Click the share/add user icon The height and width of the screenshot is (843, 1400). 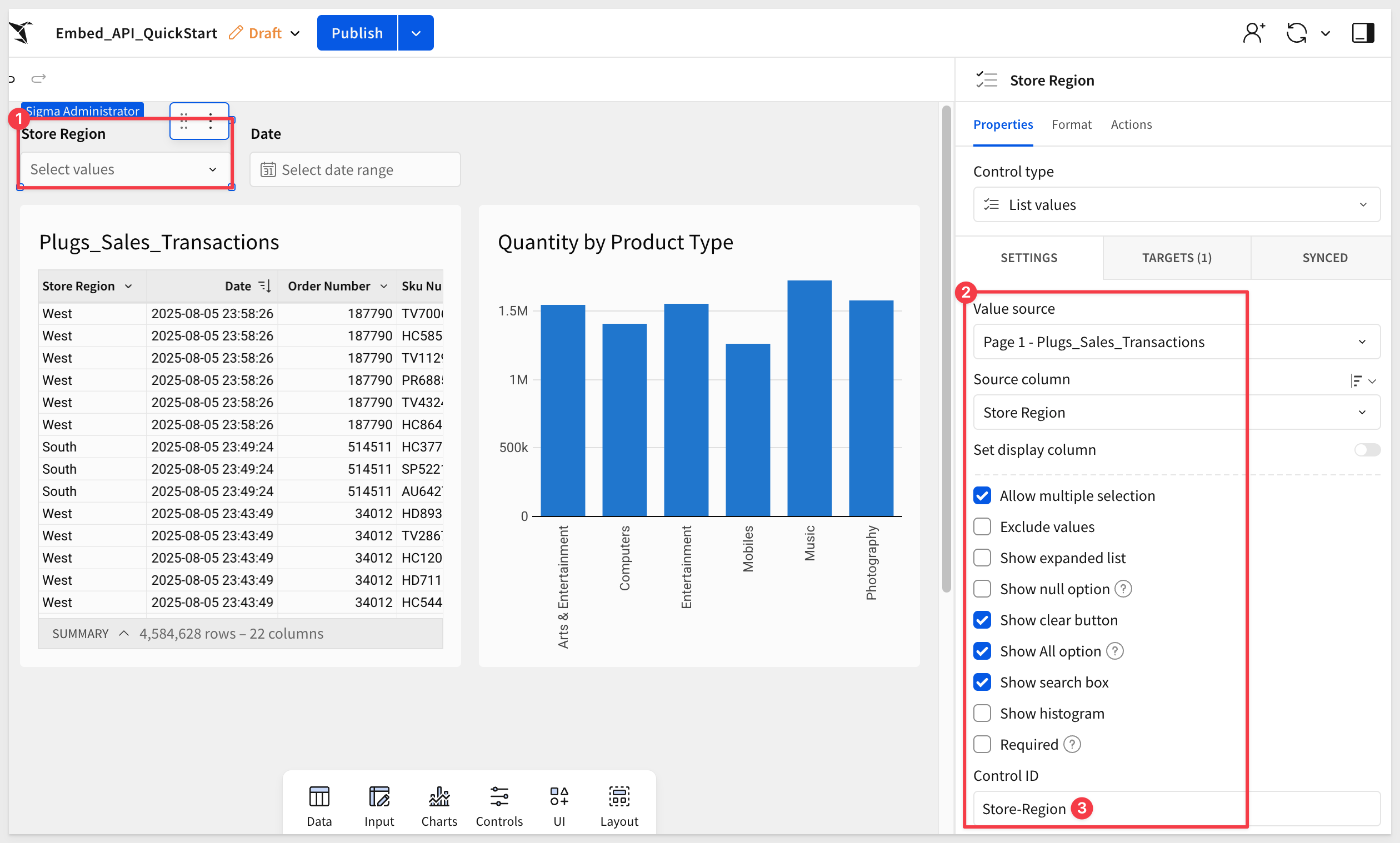pyautogui.click(x=1253, y=33)
